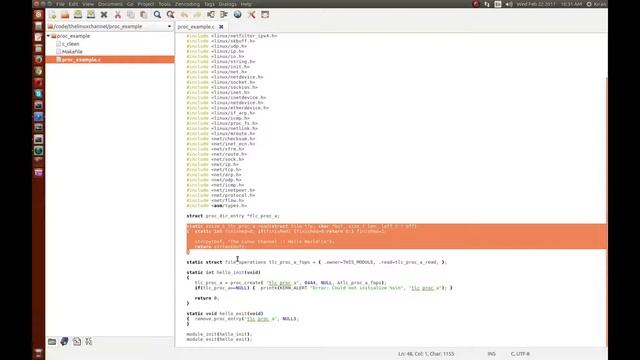Preview in browser using globe icon

pos(238,15)
